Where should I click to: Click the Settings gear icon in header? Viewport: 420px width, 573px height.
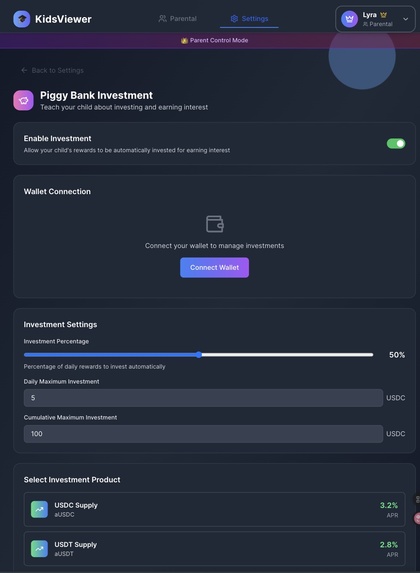pyautogui.click(x=234, y=19)
